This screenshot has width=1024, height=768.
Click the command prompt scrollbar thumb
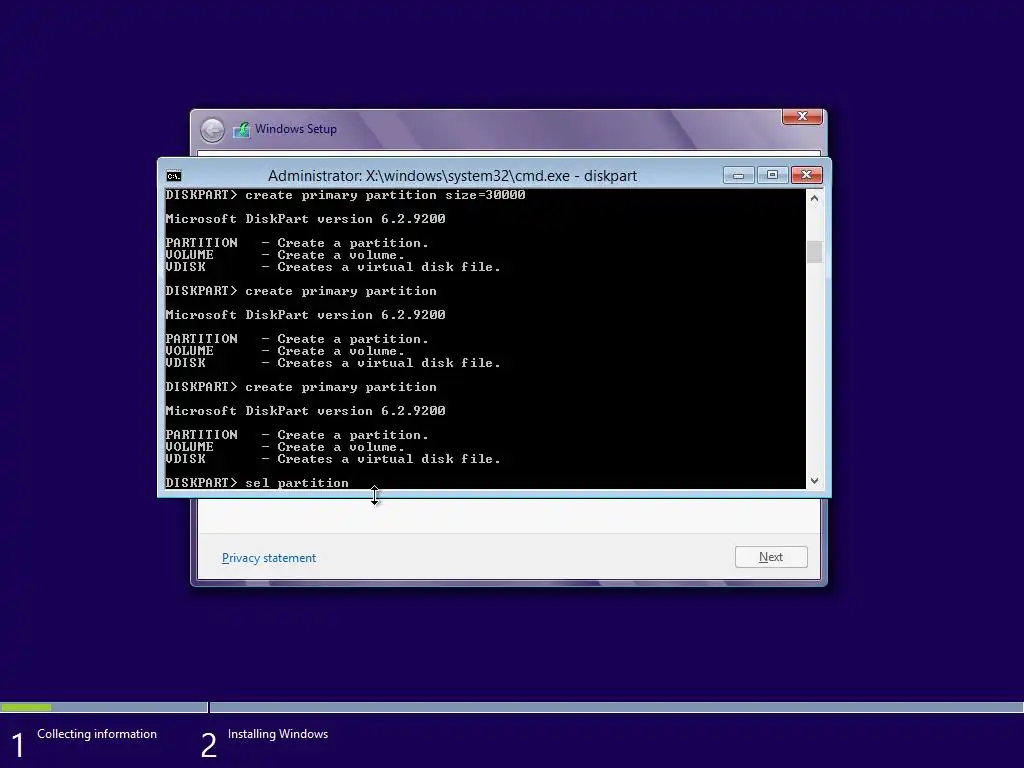(x=814, y=252)
